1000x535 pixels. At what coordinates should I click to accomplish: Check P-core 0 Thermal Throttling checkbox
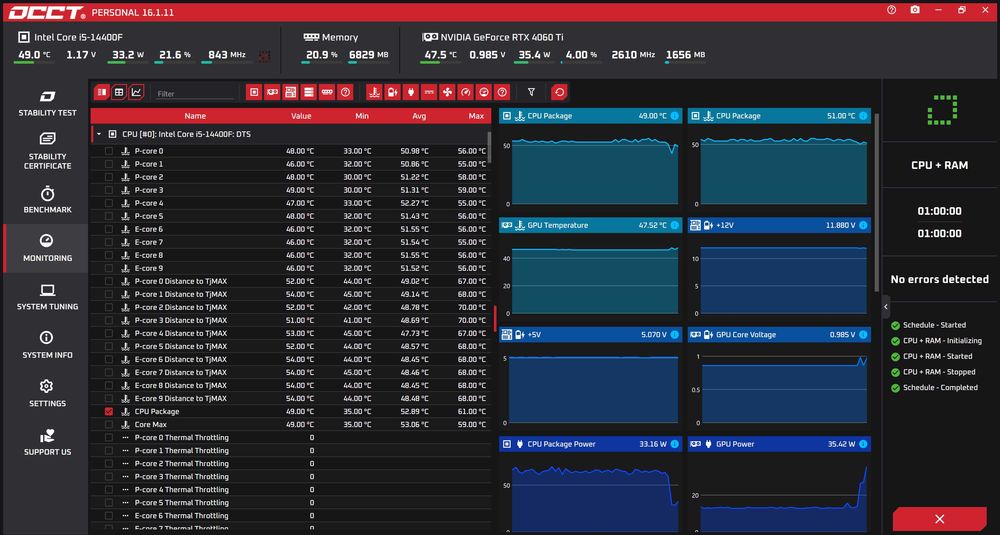click(x=108, y=437)
